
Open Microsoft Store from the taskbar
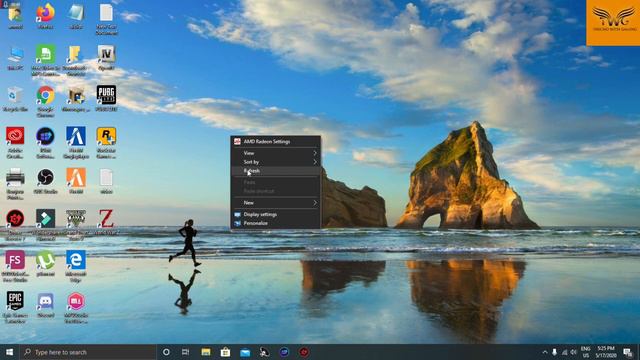225,352
